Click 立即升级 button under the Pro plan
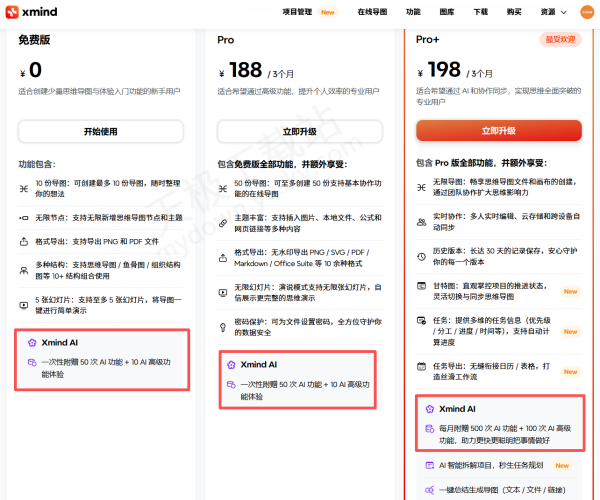 pos(299,131)
